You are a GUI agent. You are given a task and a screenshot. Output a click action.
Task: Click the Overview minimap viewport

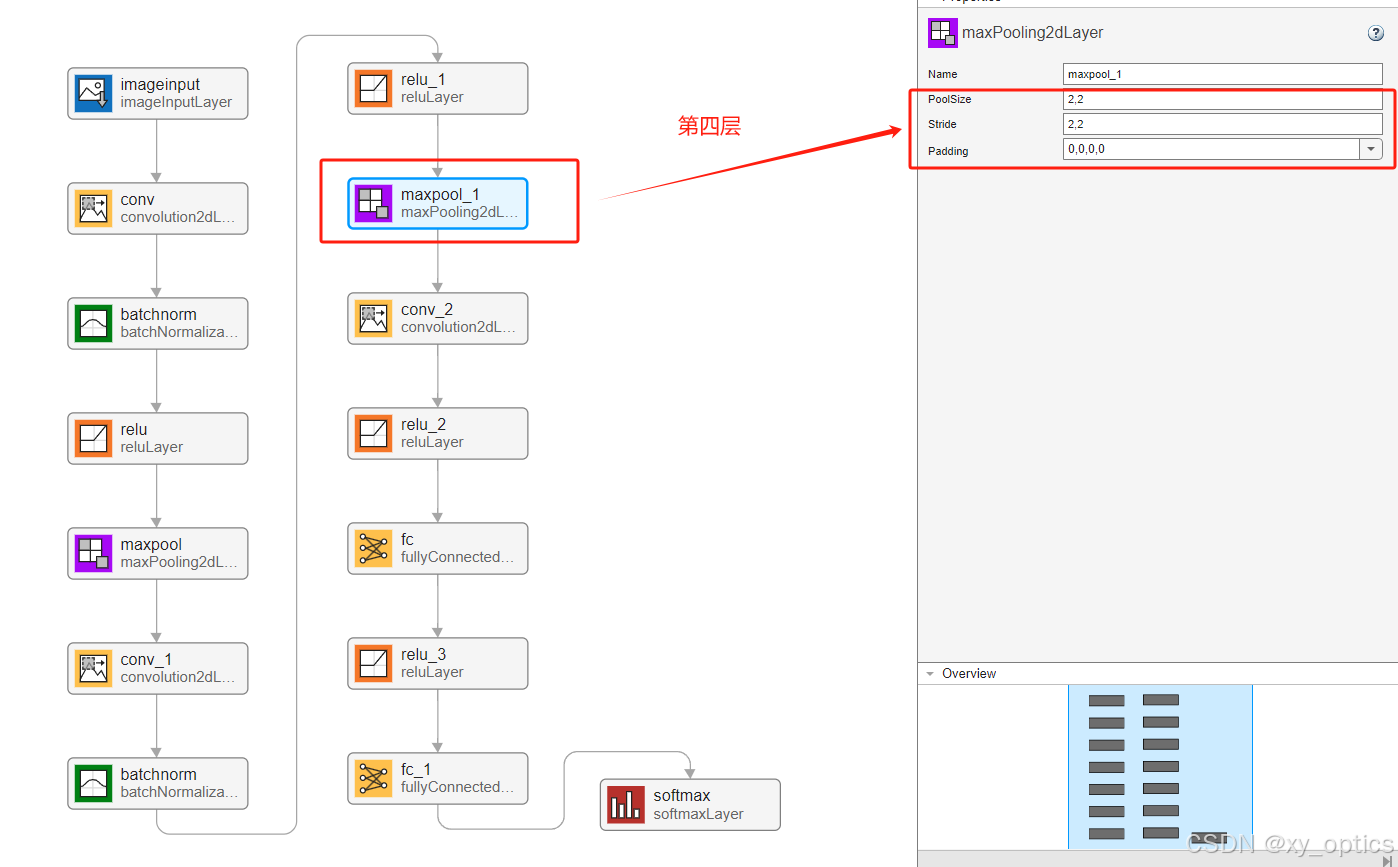click(x=1160, y=767)
